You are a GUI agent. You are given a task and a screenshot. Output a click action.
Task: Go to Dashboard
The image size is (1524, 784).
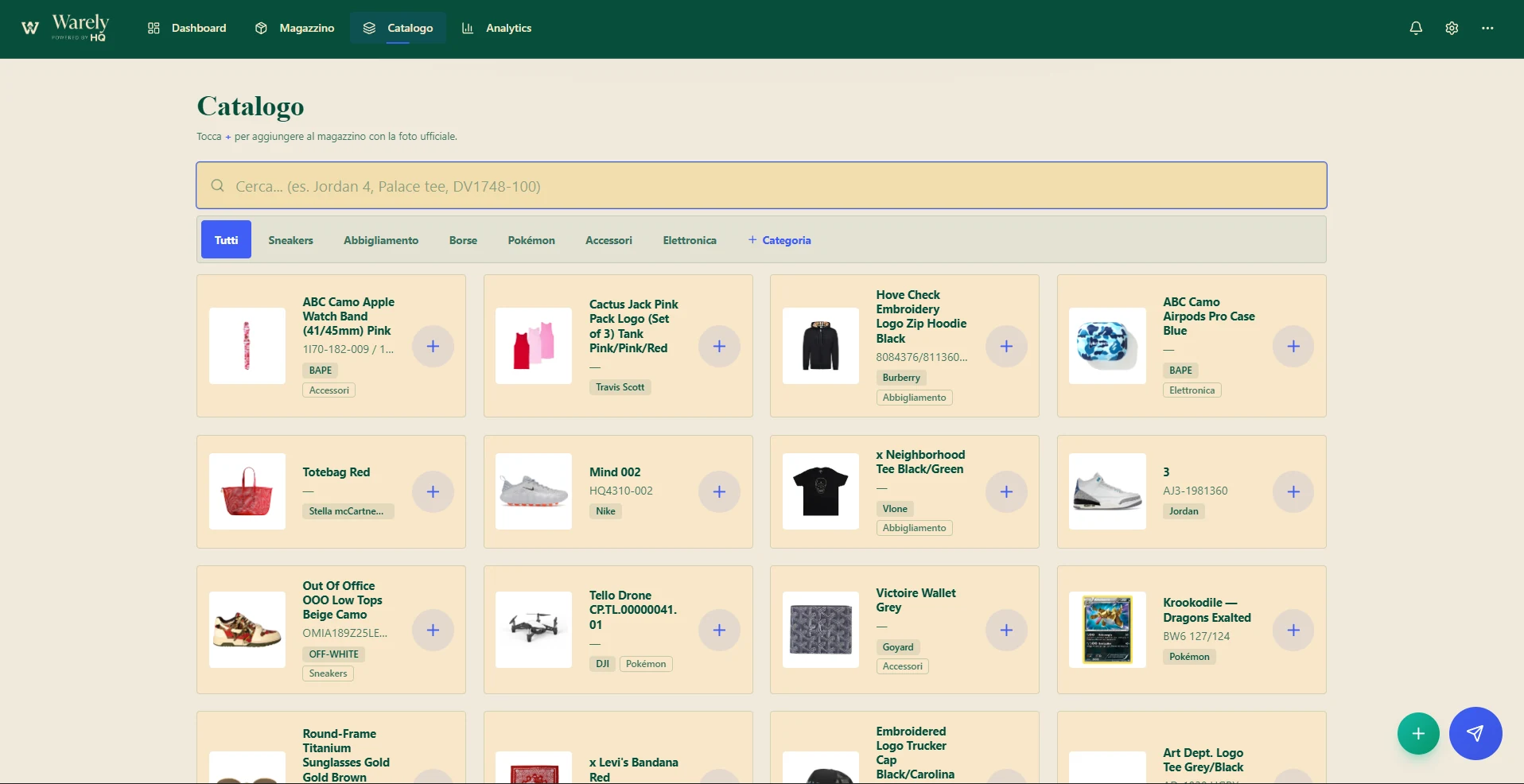tap(187, 28)
